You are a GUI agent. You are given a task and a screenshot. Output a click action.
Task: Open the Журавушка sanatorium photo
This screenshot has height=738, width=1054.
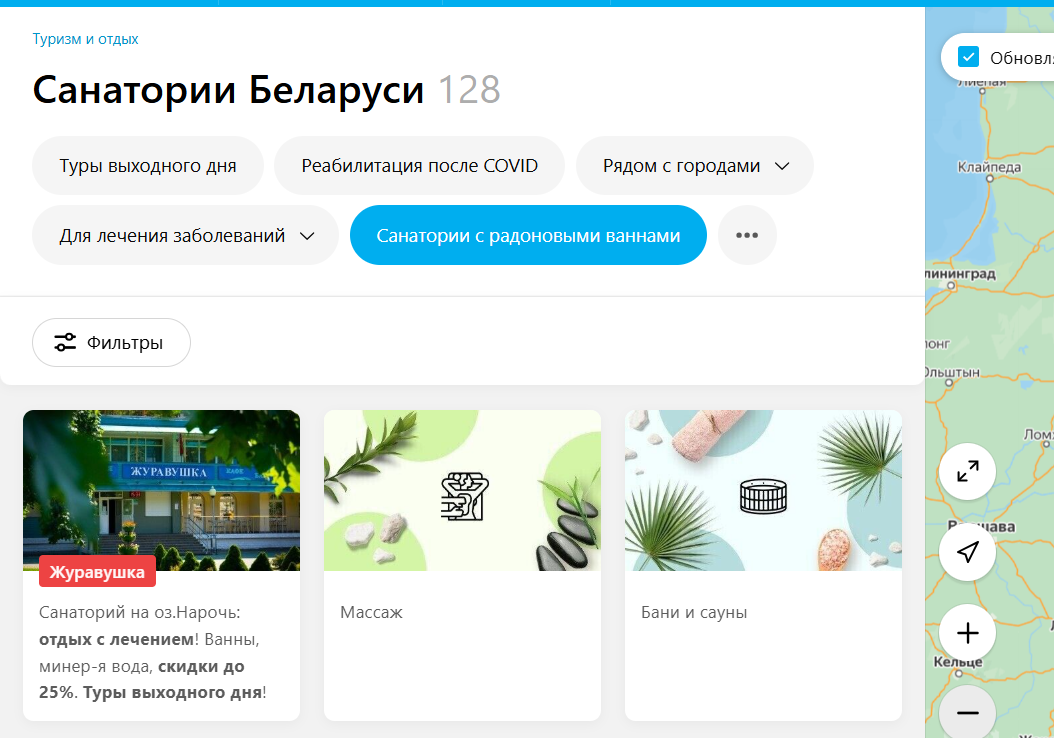pos(161,491)
